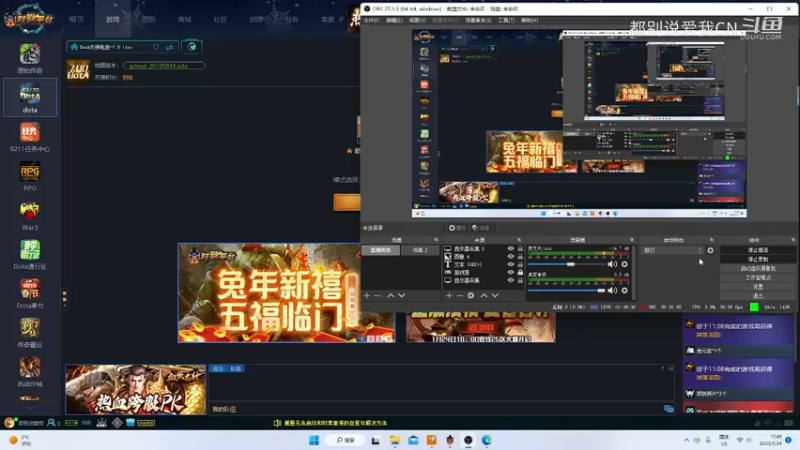Remove the selected scene with the minus icon
Screen dimensions: 800x450
tap(378, 295)
